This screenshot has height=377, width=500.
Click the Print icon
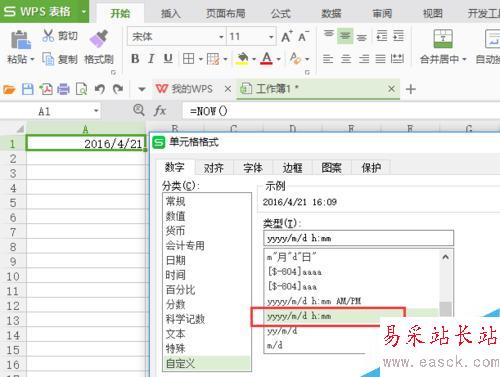(63, 89)
